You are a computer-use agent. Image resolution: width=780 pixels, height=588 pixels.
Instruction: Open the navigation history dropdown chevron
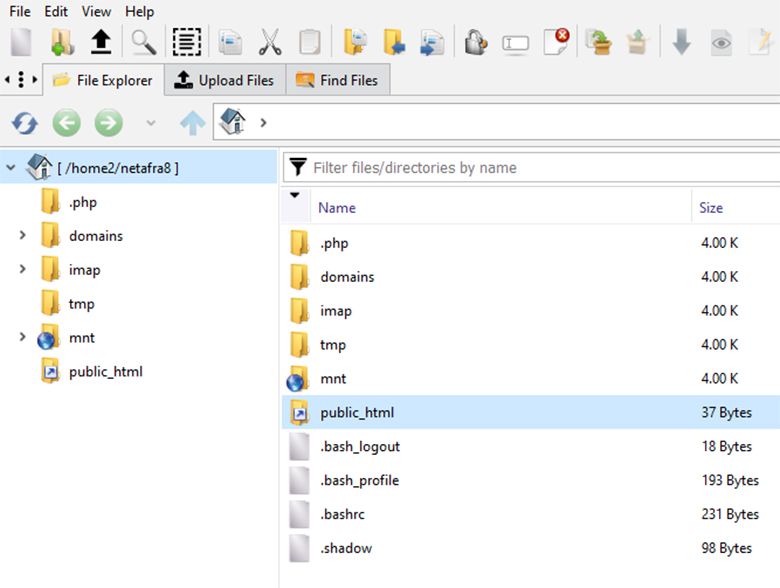click(151, 122)
